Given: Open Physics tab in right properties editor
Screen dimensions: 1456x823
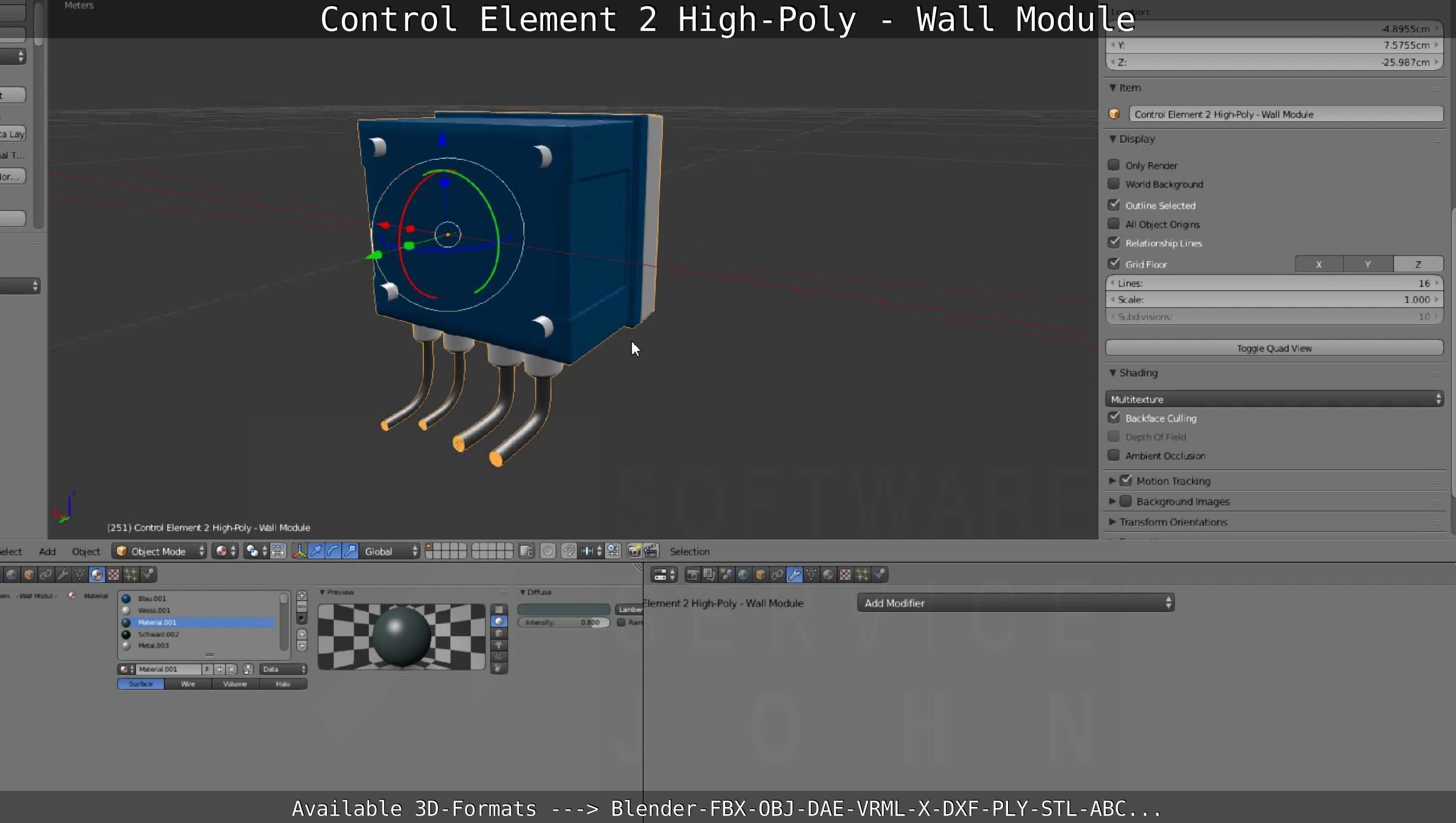Looking at the screenshot, I should pyautogui.click(x=879, y=575).
